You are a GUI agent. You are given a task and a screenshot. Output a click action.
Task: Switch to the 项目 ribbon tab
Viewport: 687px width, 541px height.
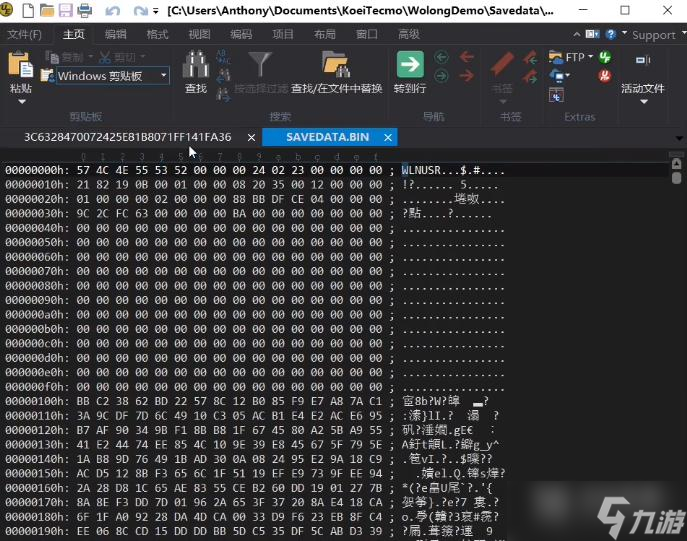283,34
